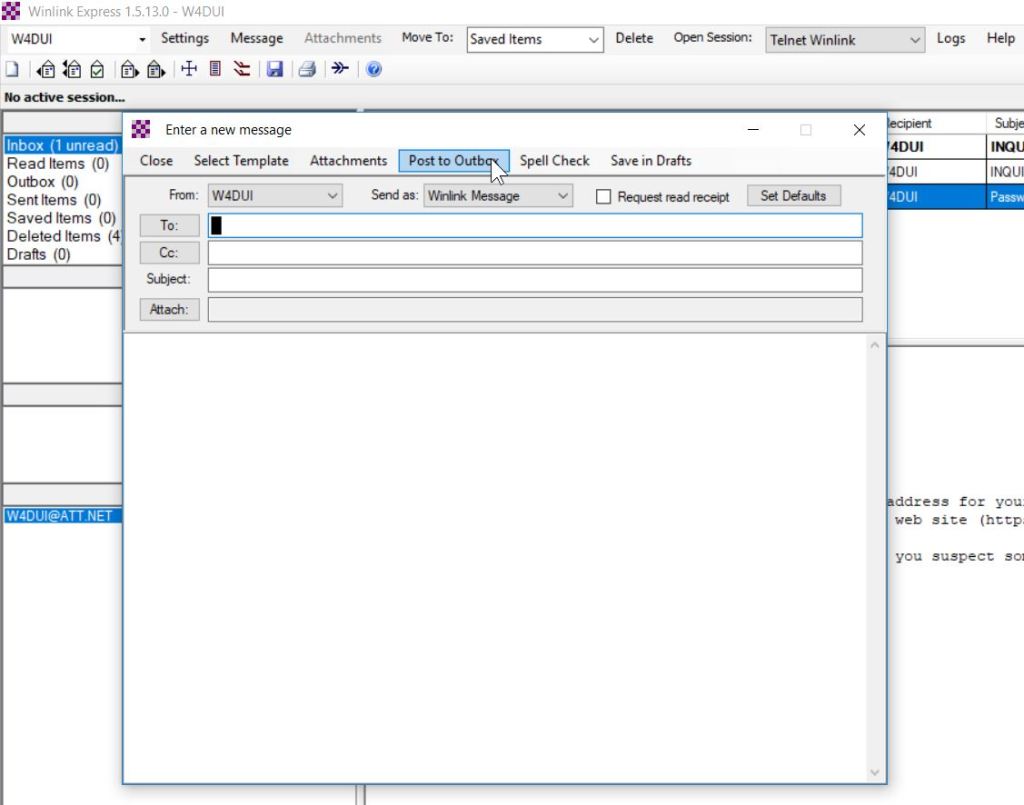This screenshot has height=805, width=1024.
Task: Click the printer icon in the toolbar
Action: 307,68
